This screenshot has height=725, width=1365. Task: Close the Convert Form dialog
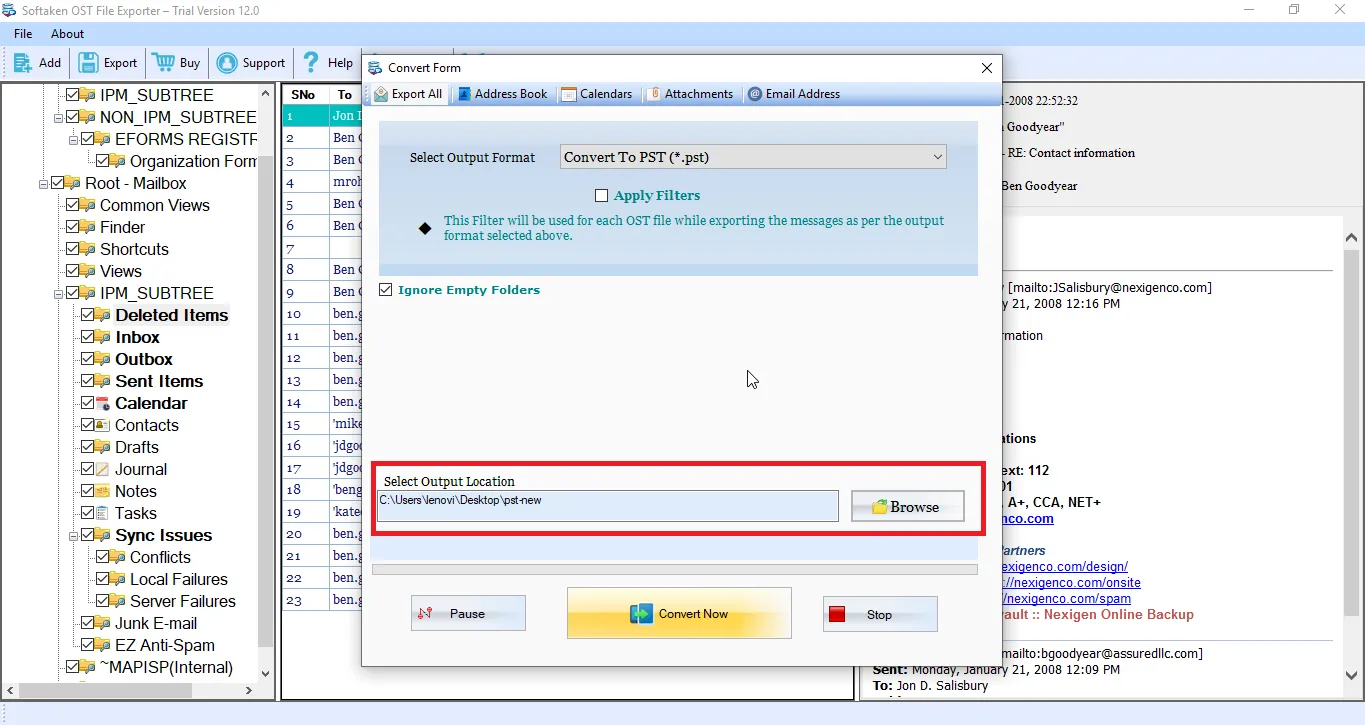click(x=987, y=68)
